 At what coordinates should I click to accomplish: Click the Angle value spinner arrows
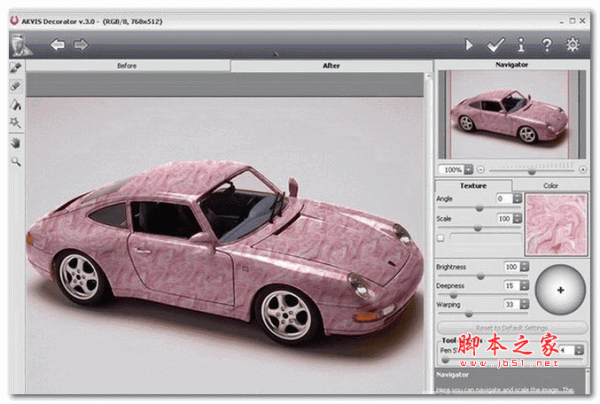point(517,199)
